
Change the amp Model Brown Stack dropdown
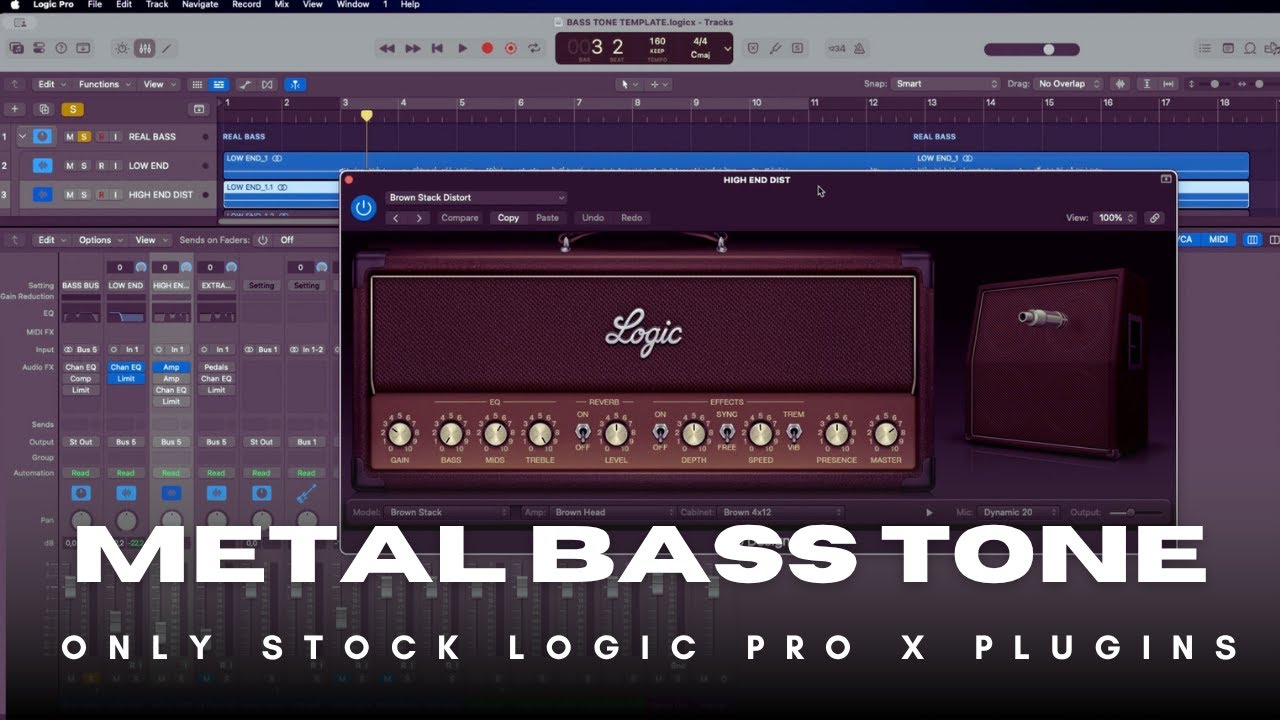coord(449,512)
